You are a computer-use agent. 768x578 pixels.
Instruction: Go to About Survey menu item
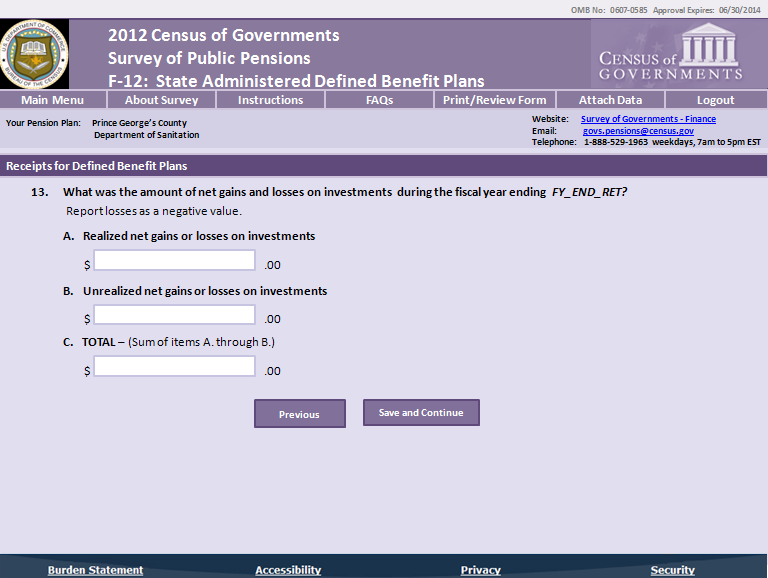(x=161, y=100)
